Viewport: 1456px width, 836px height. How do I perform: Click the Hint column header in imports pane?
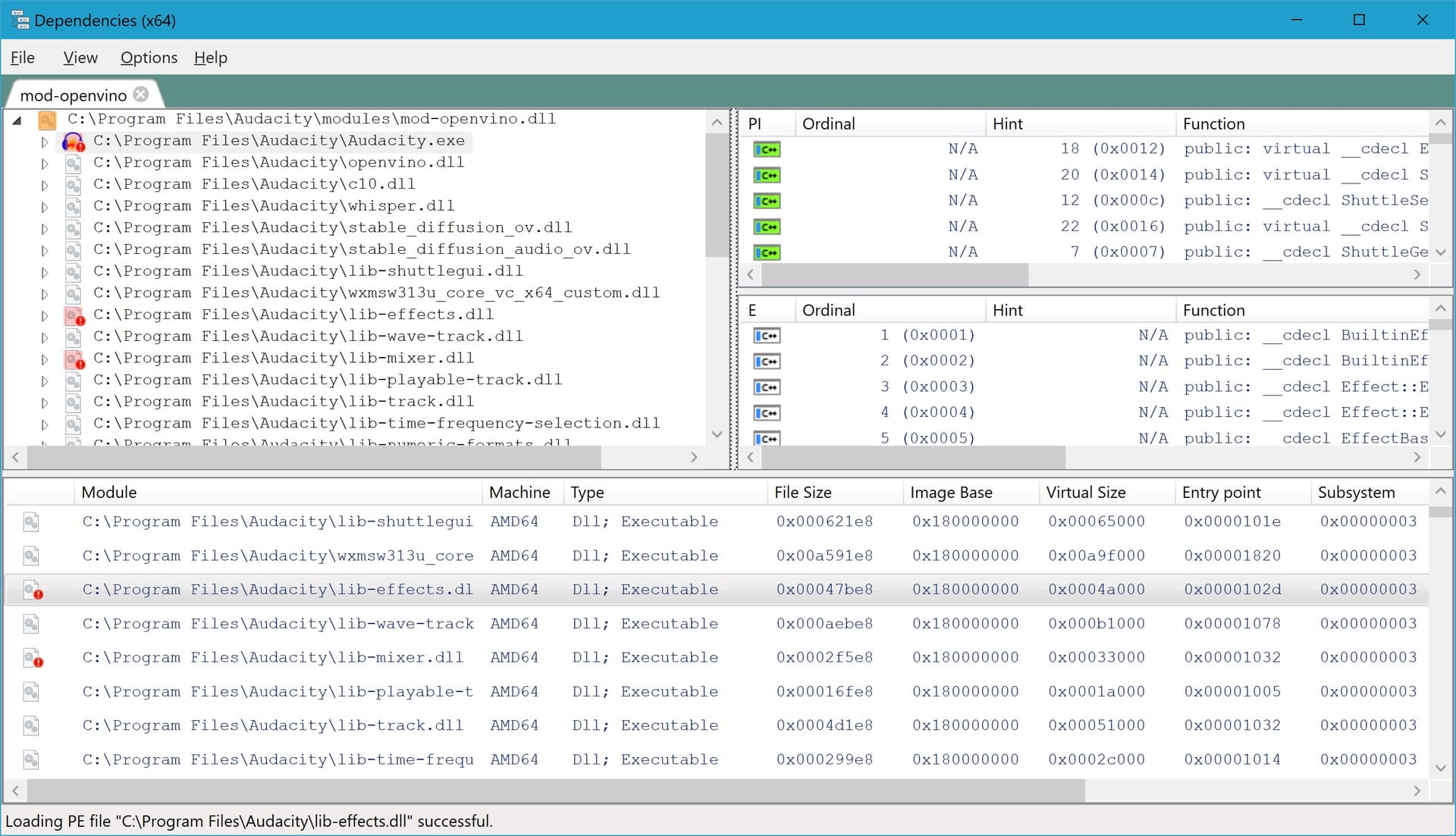1007,124
